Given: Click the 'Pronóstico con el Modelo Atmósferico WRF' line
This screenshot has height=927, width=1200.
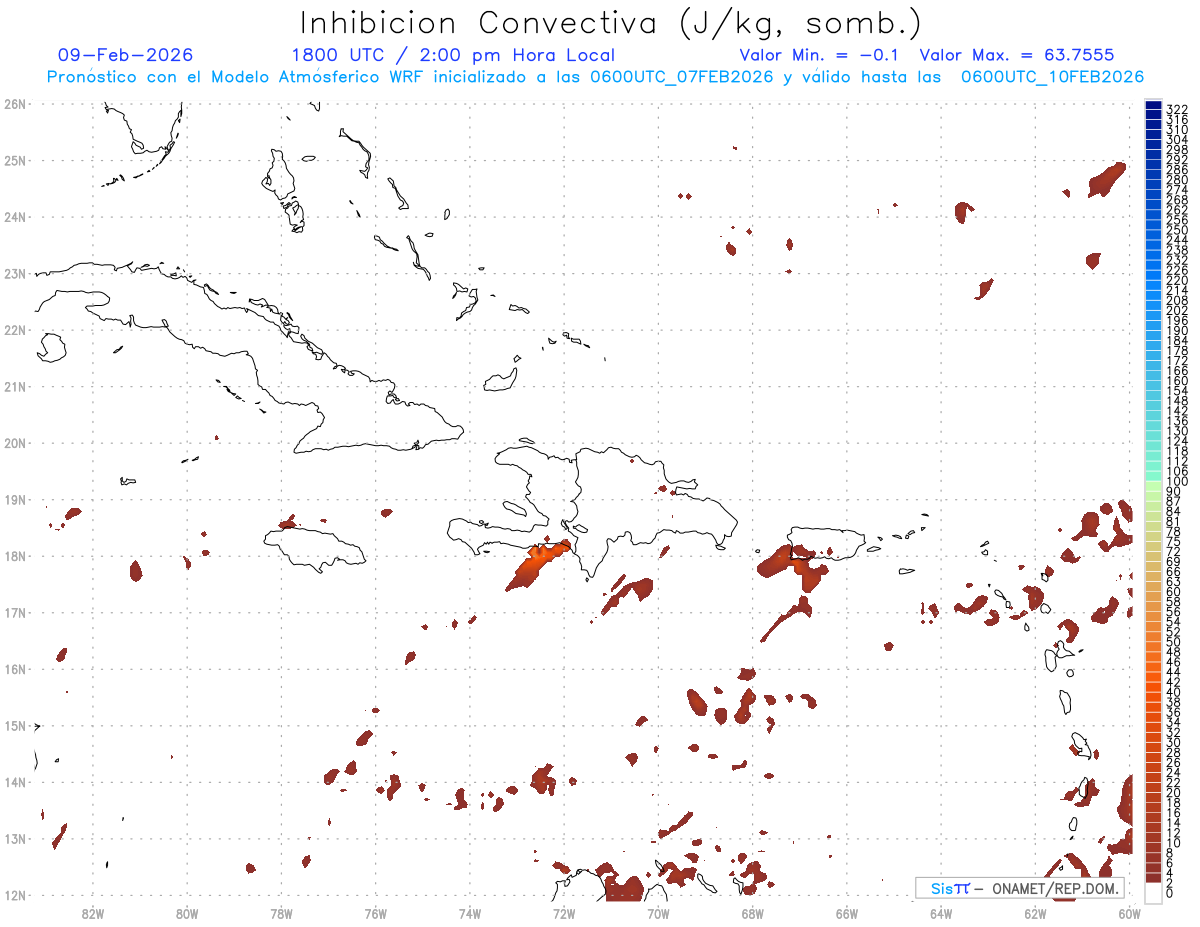Looking at the screenshot, I should pyautogui.click(x=596, y=77).
